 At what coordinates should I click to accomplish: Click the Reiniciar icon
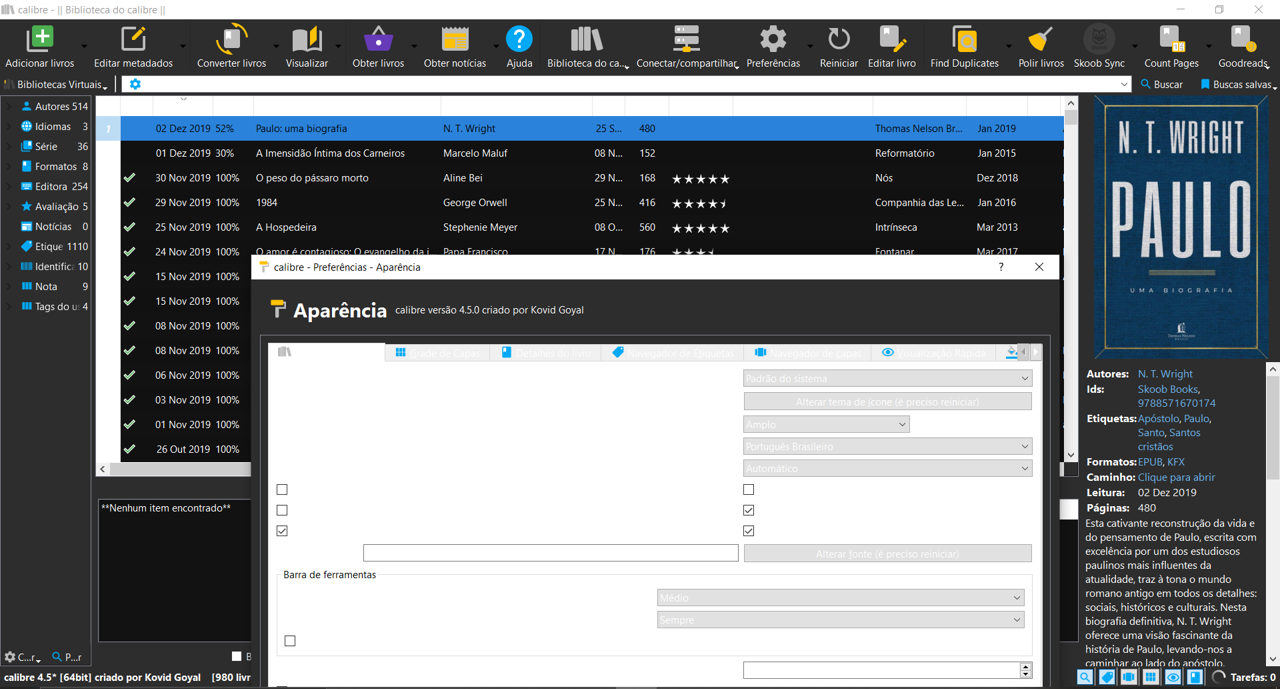pos(838,40)
